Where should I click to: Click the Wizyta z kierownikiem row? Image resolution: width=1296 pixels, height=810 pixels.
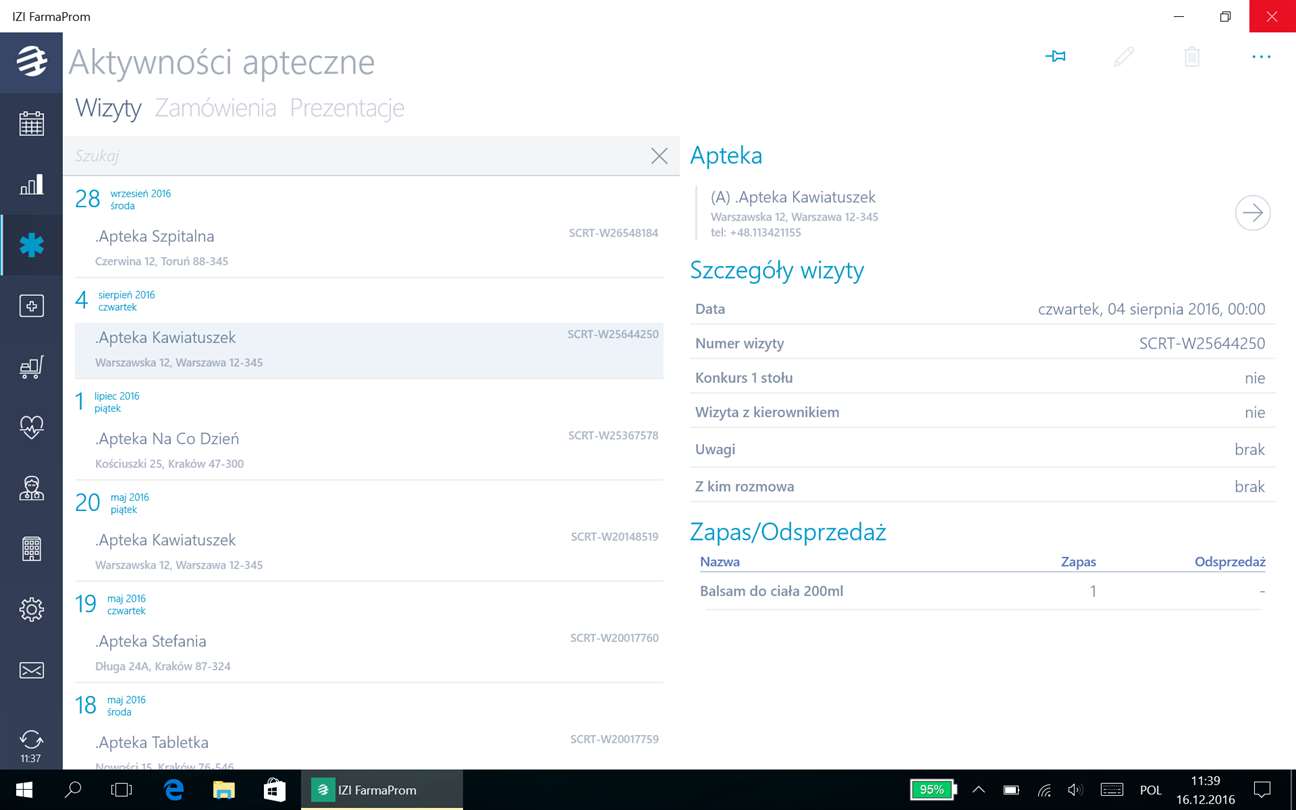pos(982,412)
